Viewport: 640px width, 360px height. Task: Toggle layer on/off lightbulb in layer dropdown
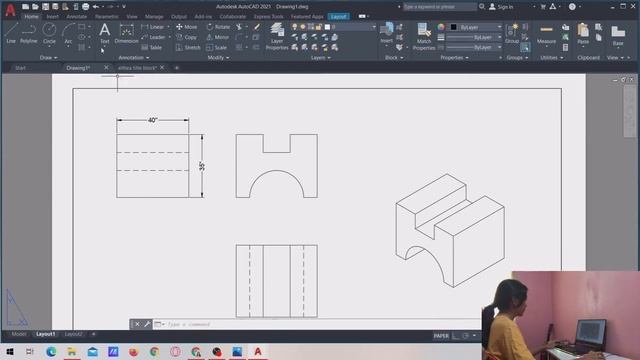pos(294,27)
